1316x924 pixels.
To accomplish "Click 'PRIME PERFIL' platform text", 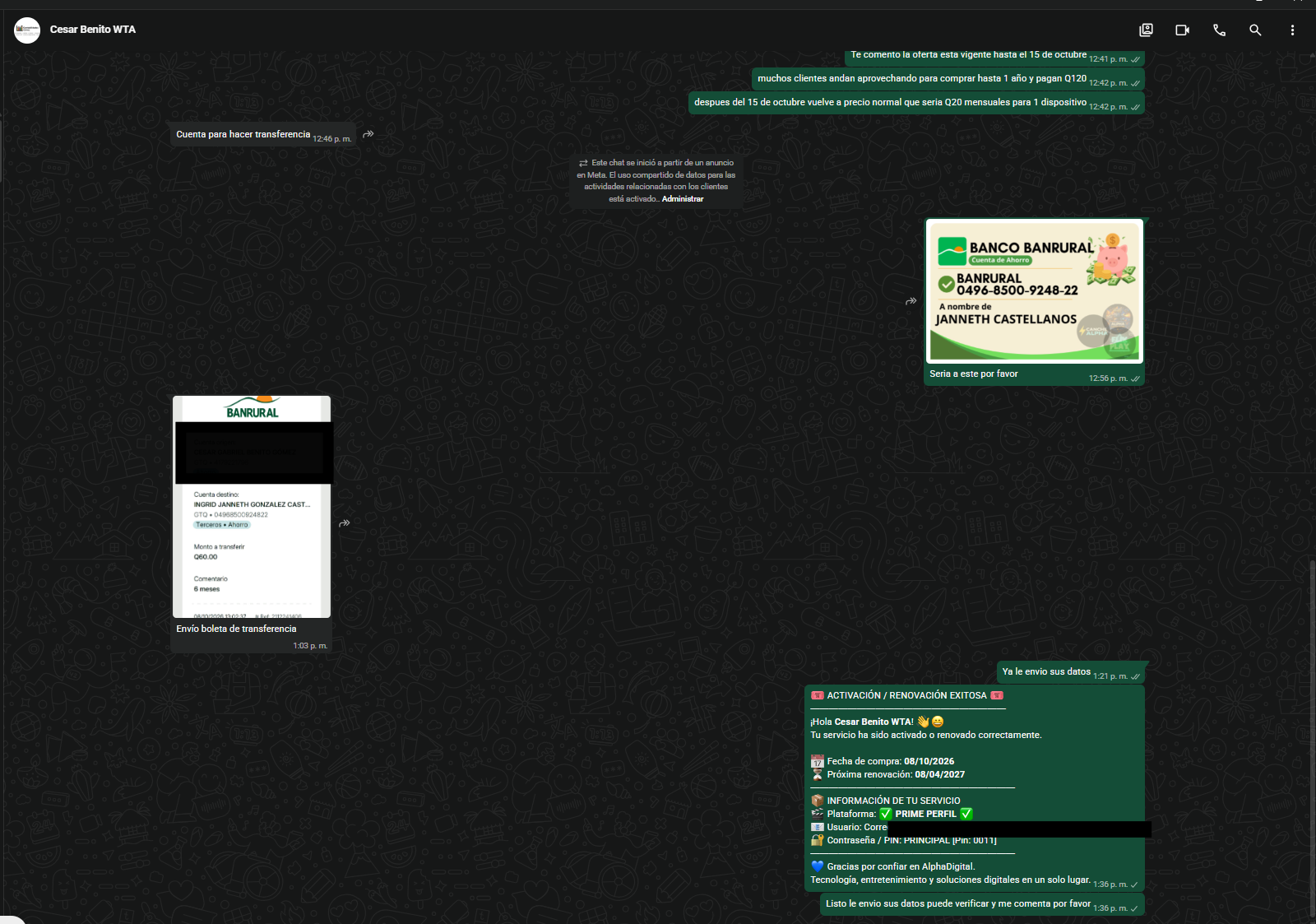I will [x=925, y=814].
